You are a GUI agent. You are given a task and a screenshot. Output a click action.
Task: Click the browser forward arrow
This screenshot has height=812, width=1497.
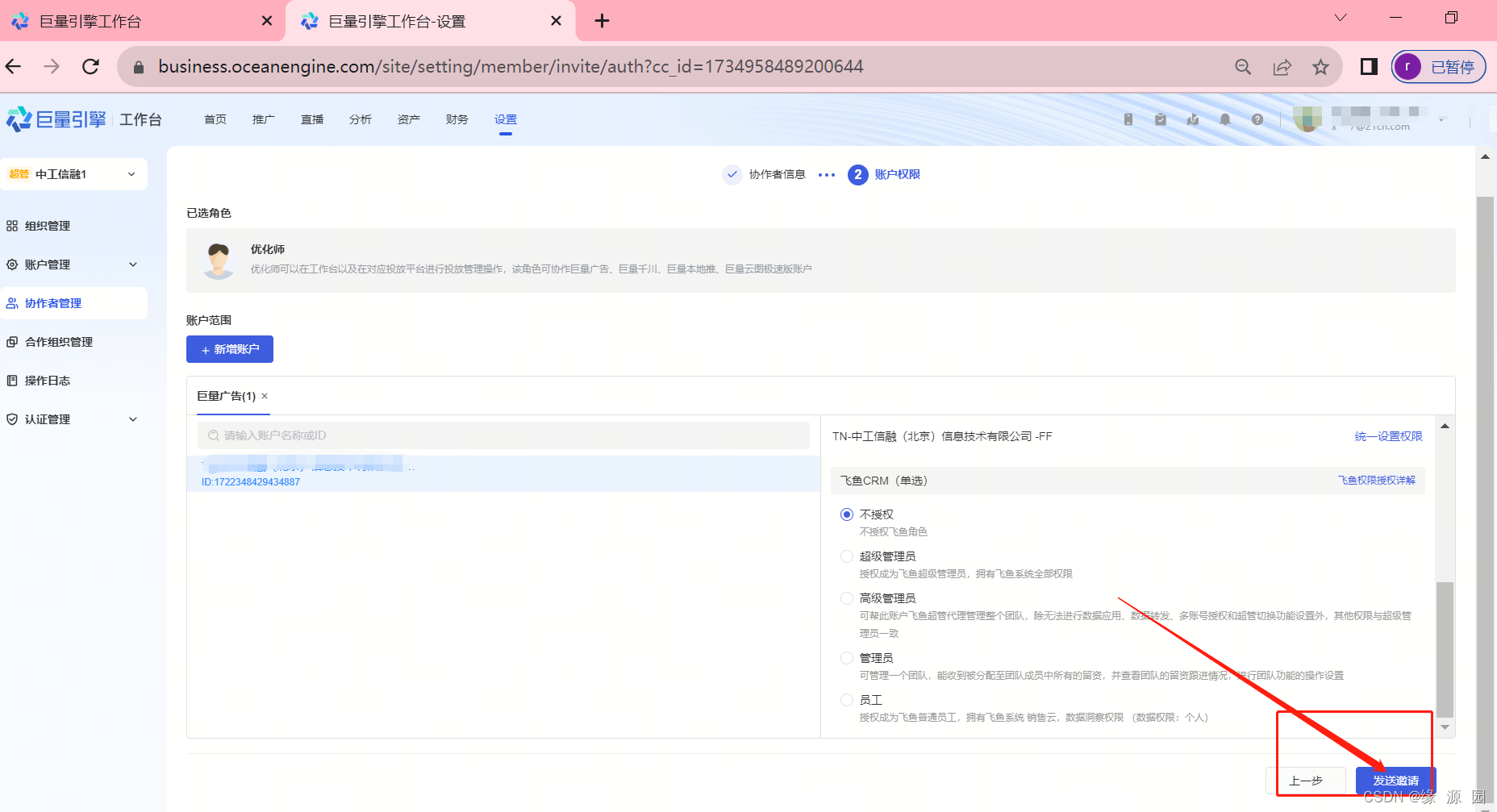point(52,66)
